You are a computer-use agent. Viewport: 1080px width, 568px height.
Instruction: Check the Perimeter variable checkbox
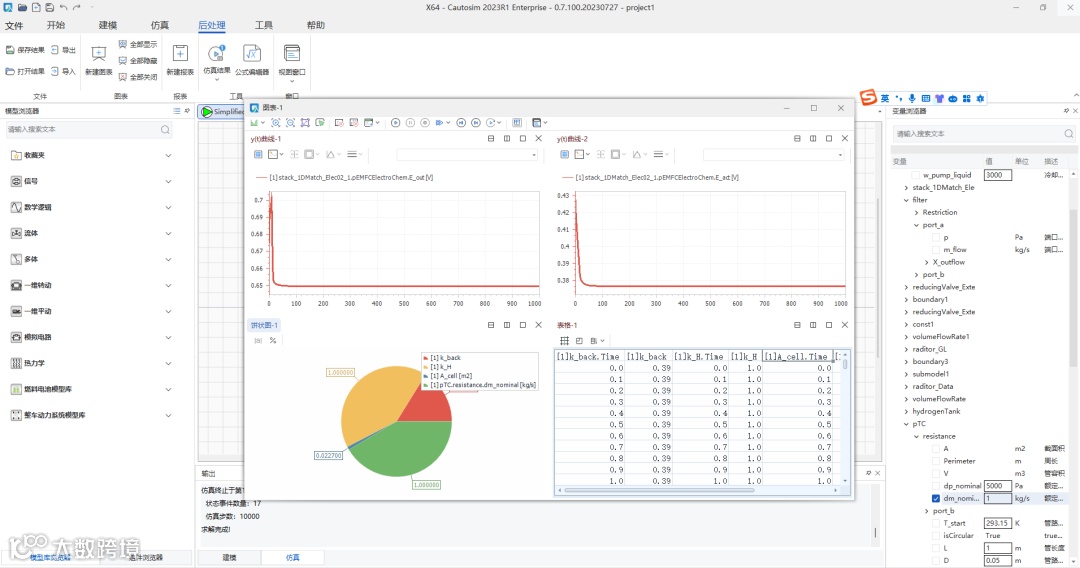coord(935,461)
